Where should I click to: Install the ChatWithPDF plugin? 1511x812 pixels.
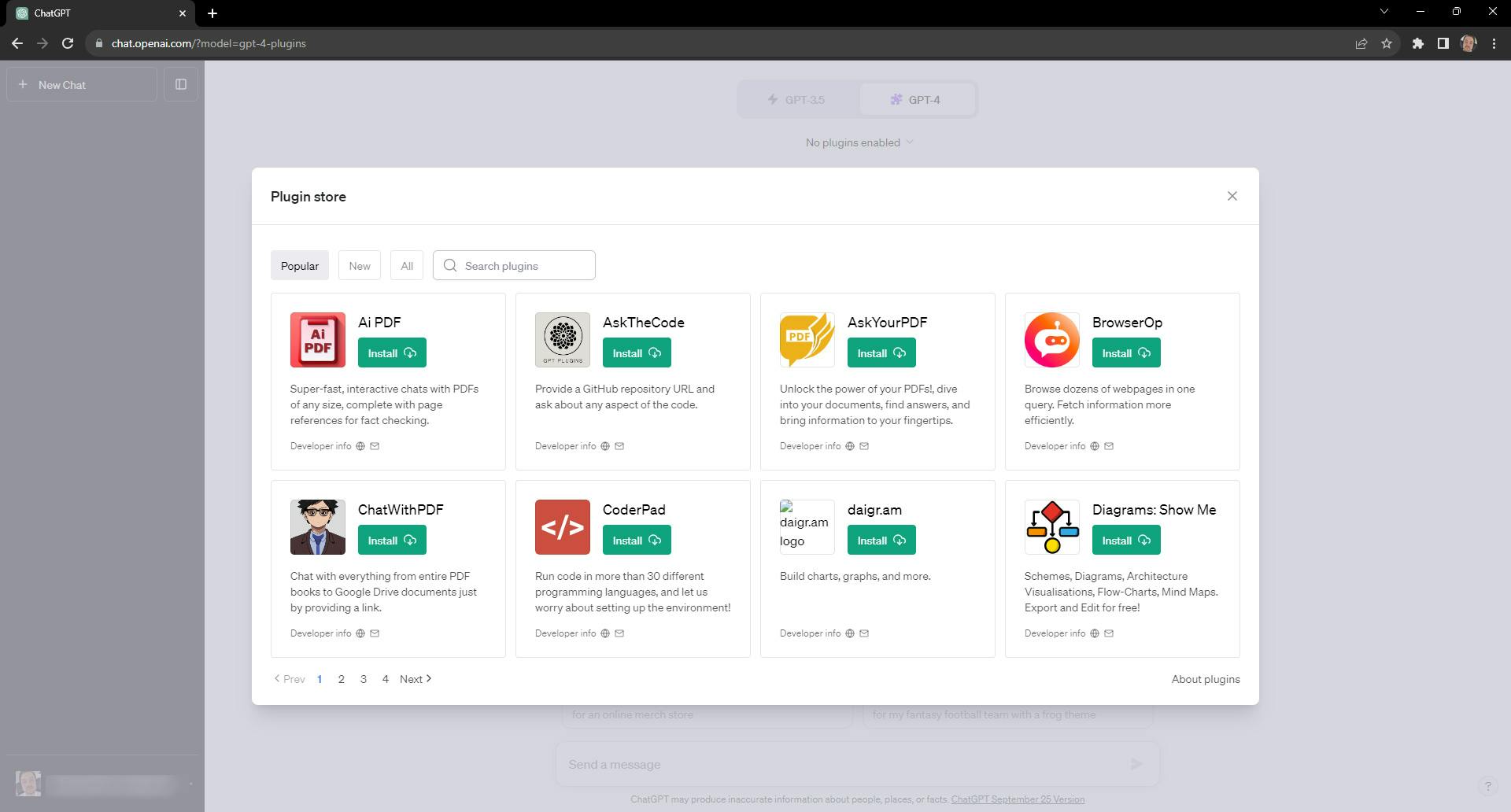pyautogui.click(x=392, y=541)
